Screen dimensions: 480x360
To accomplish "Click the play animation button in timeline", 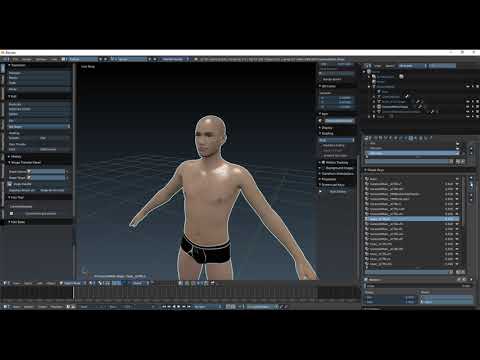I will click(179, 306).
